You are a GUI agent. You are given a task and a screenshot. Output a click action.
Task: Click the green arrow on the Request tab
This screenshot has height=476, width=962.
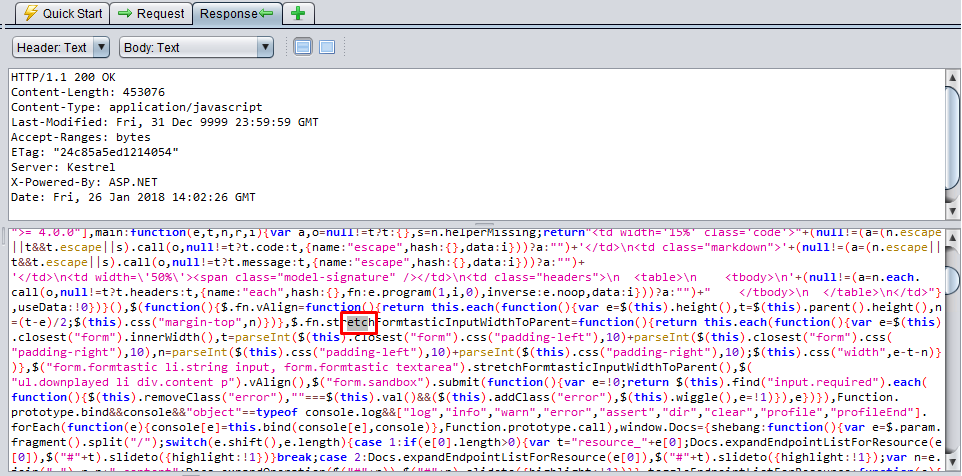tap(125, 13)
